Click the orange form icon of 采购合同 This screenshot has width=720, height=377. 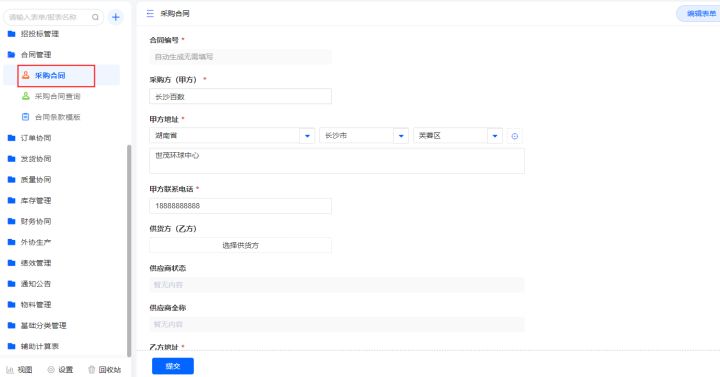tap(26, 75)
